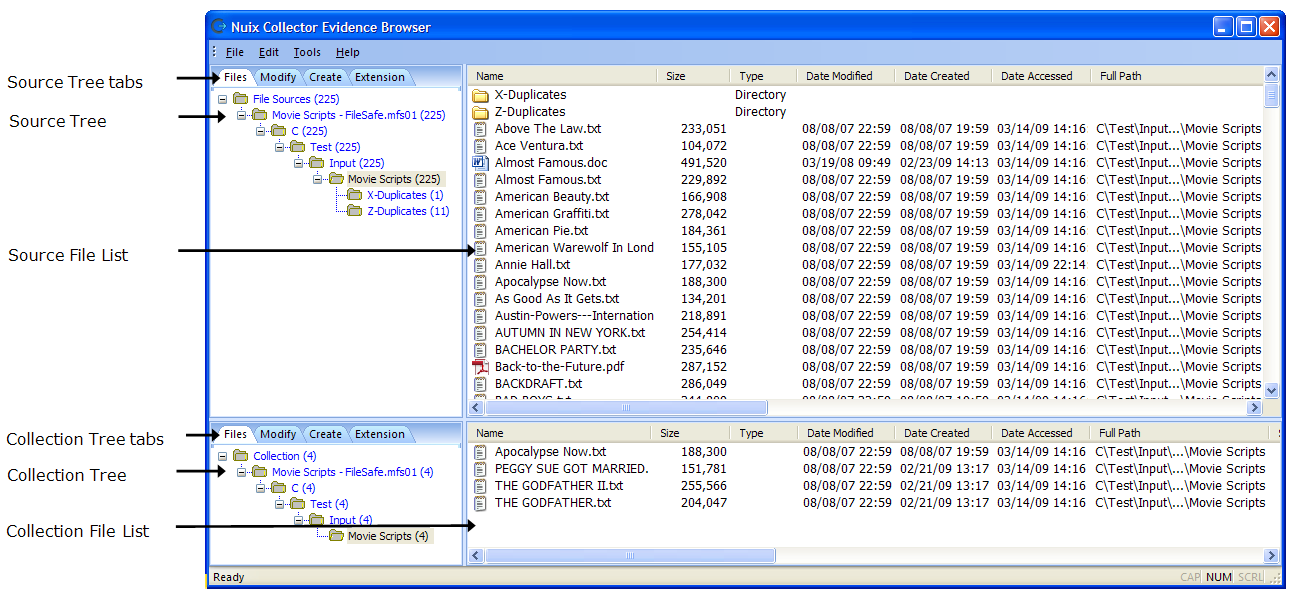Switch to Modify tab in source tree
1294x598 pixels.
click(277, 77)
